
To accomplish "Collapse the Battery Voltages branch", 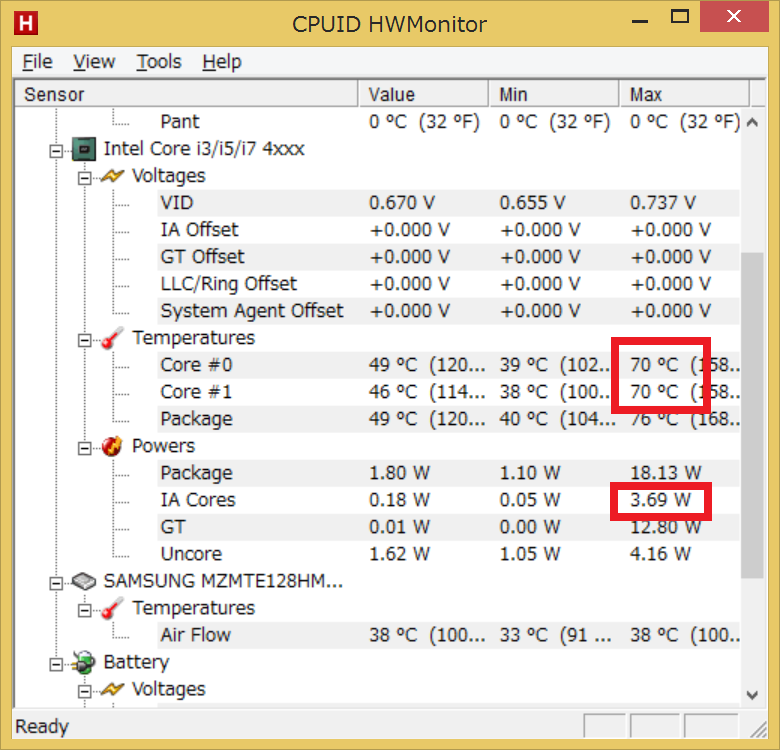I will 85,691.
